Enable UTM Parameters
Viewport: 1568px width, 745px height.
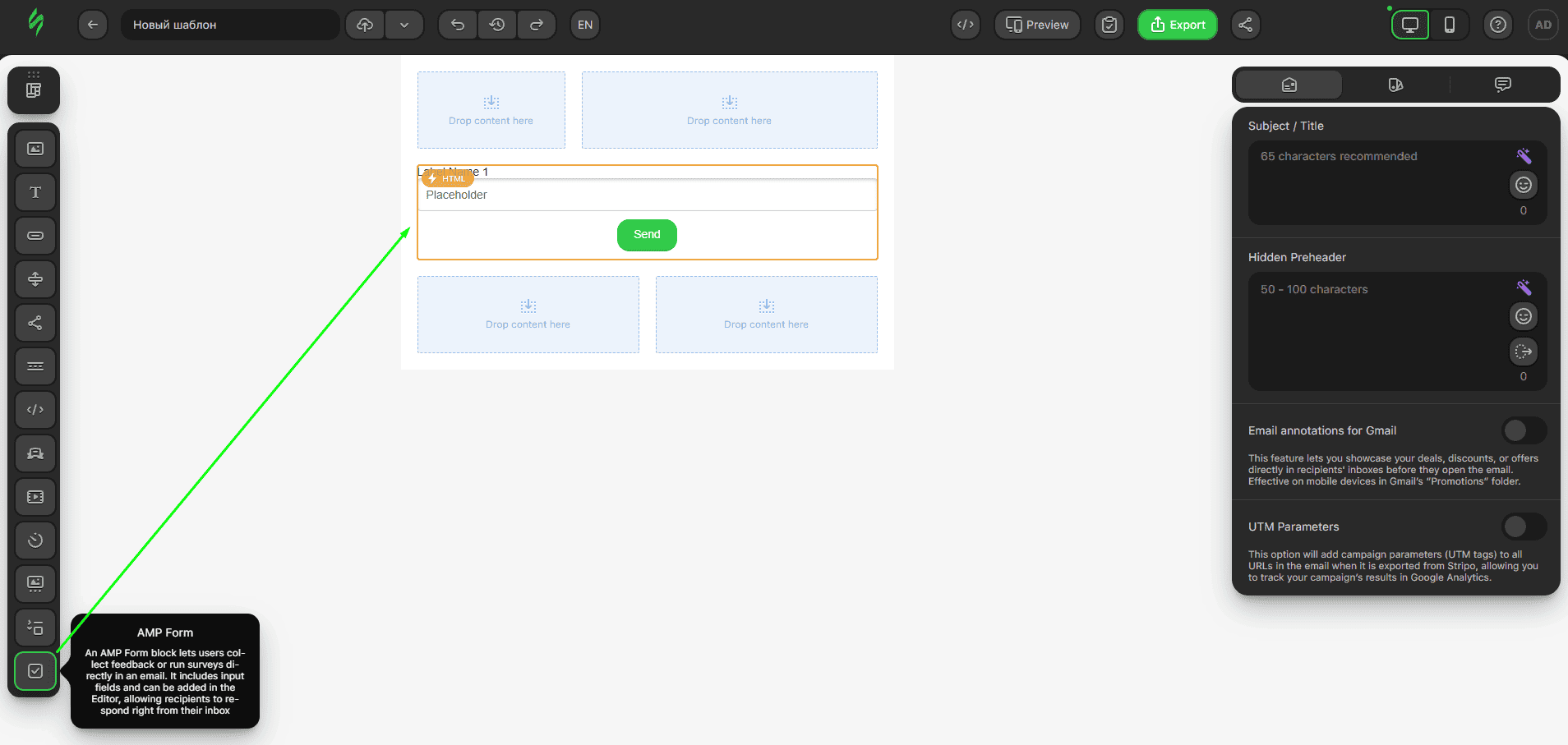pos(1523,527)
